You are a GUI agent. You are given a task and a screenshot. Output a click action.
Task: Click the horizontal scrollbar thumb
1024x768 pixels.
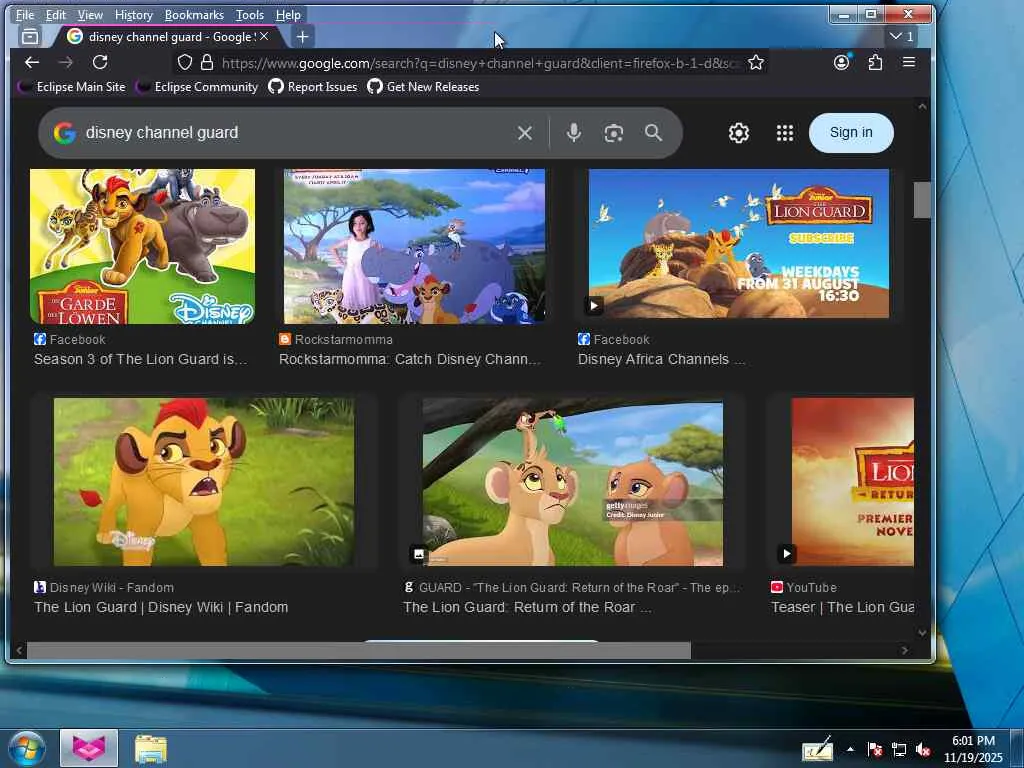(359, 650)
